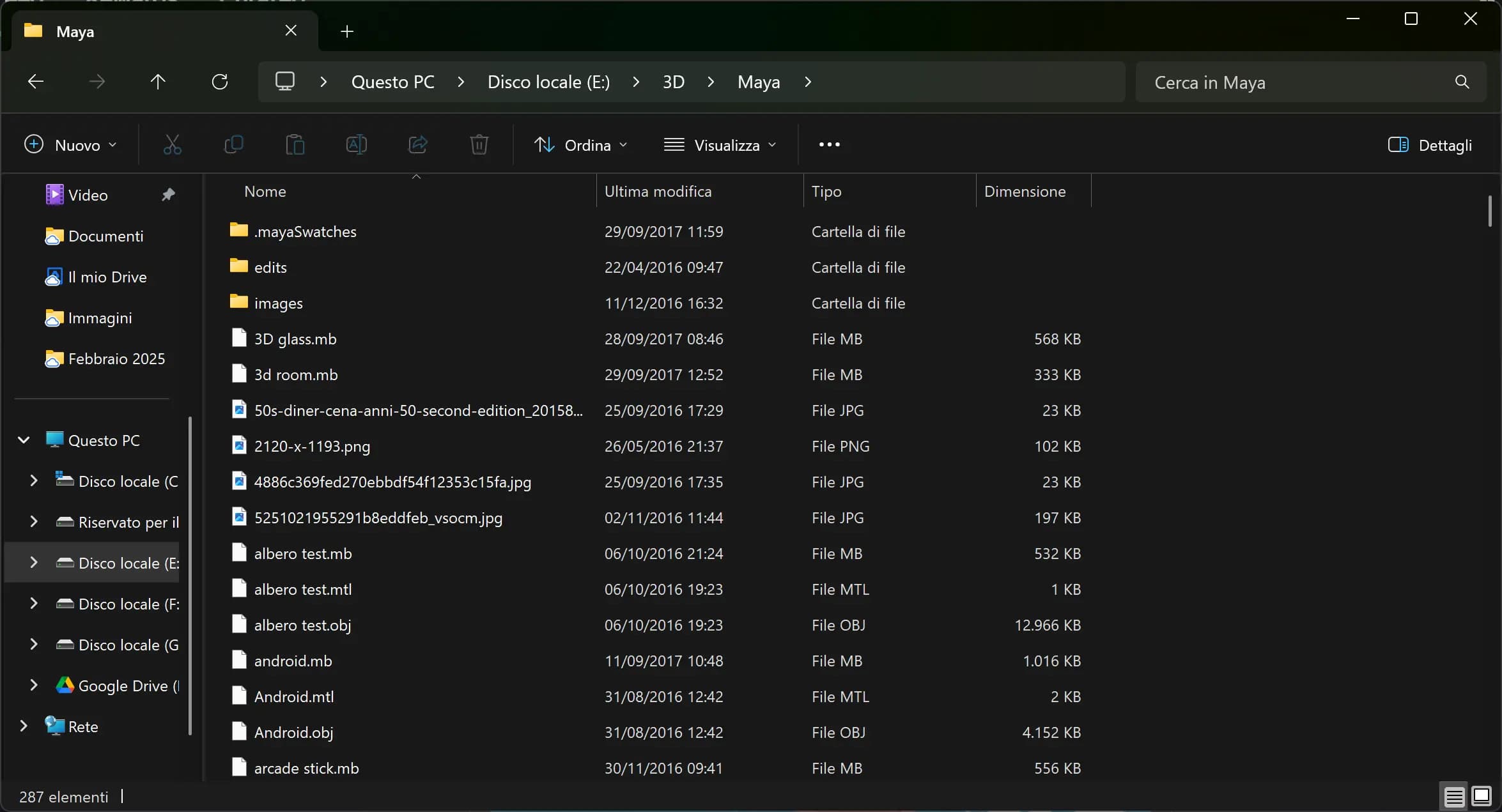Switch to large thumbnails view in the status bar

click(1481, 796)
